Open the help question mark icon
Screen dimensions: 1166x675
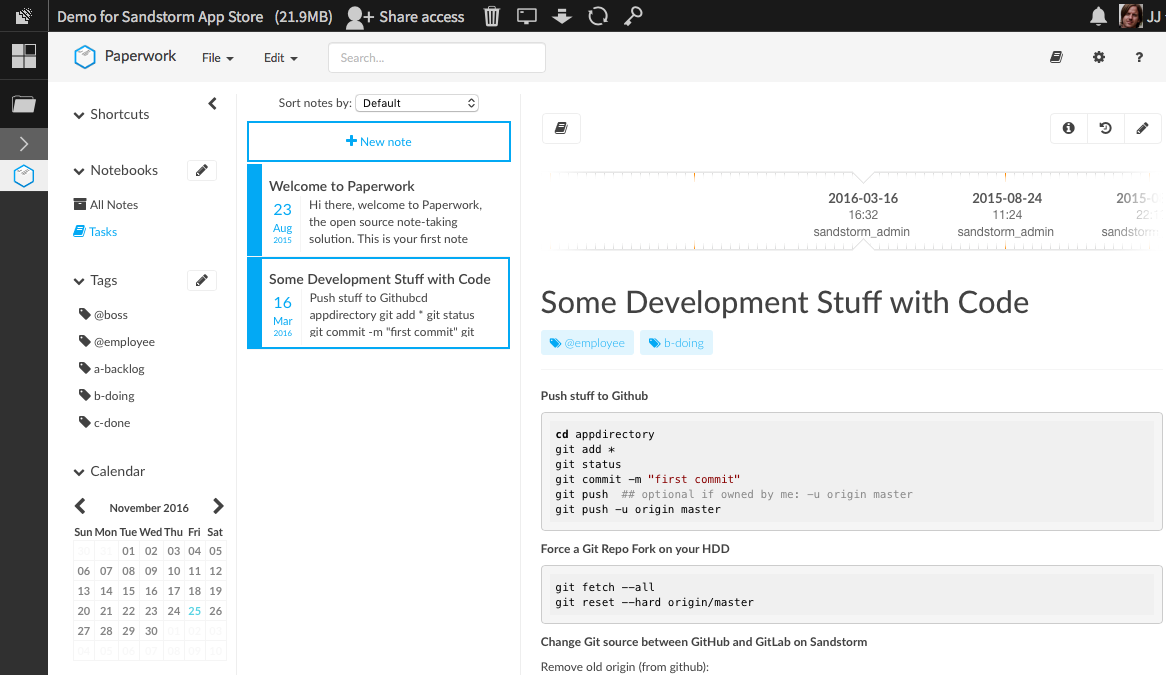[1139, 57]
